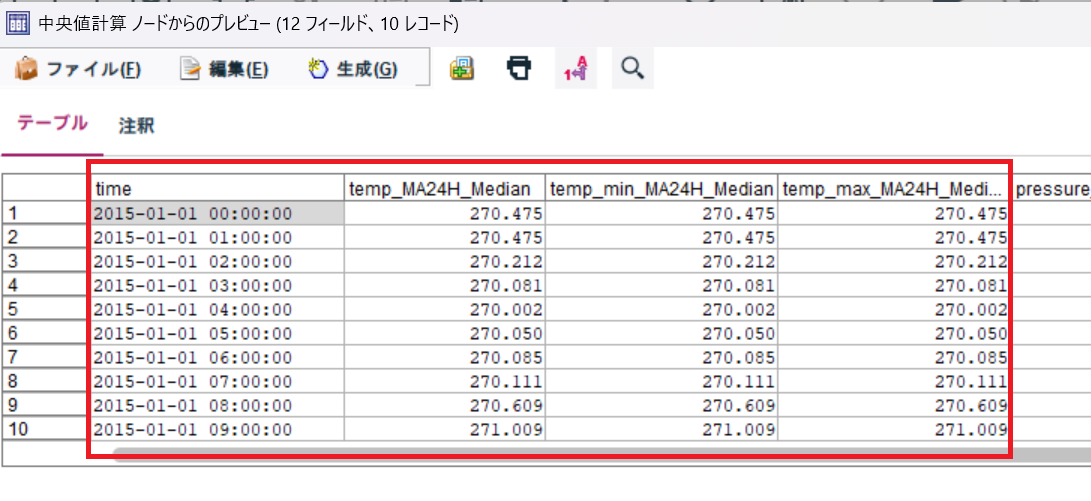Select row header number 9
The image size is (1091, 501).
pyautogui.click(x=47, y=404)
